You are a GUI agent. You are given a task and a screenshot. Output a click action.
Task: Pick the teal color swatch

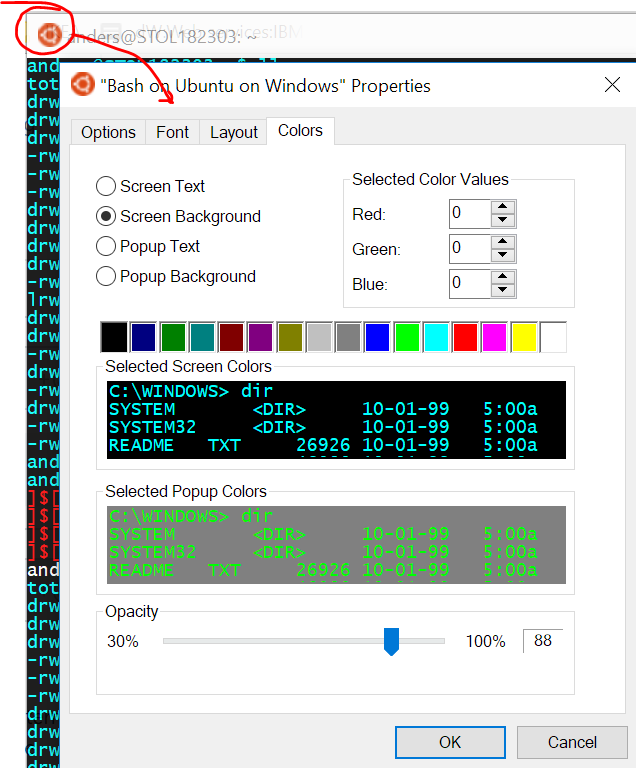pyautogui.click(x=202, y=337)
